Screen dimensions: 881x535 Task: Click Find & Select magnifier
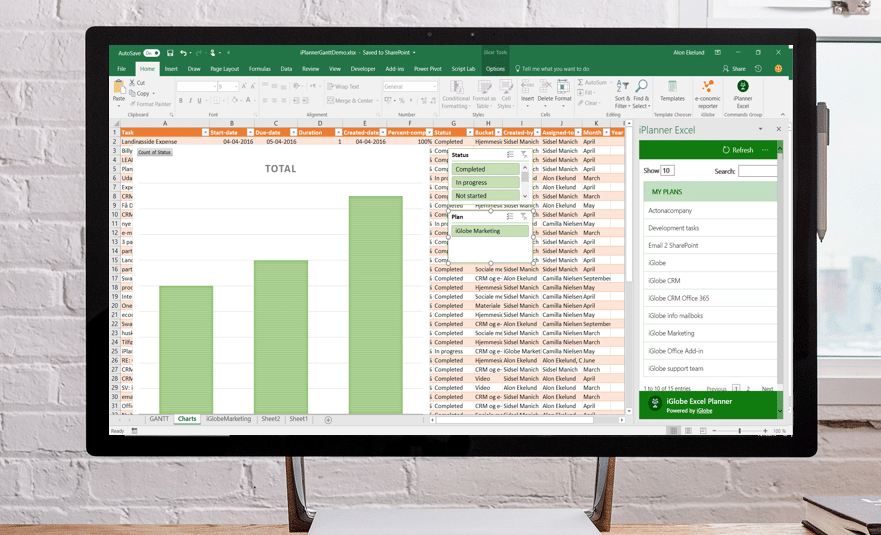tap(641, 86)
